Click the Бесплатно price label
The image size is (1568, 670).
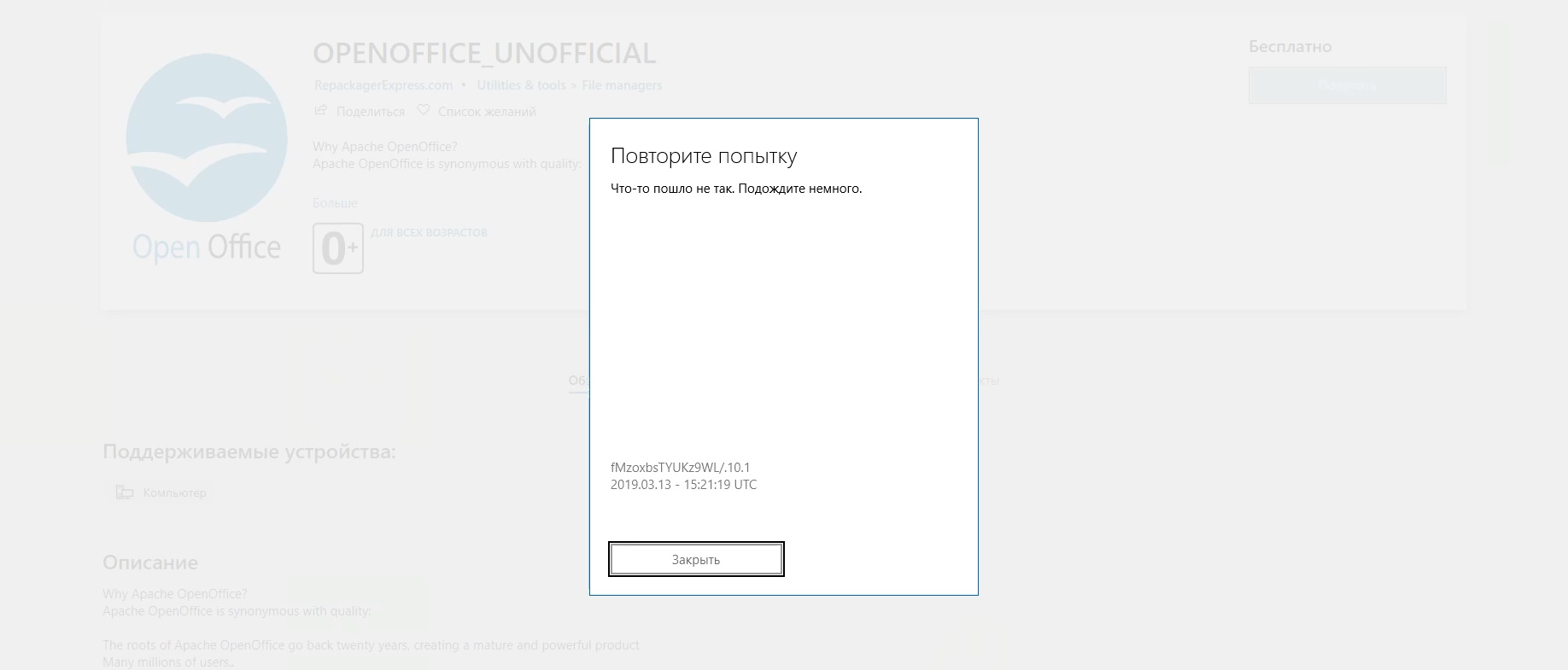pos(1290,47)
